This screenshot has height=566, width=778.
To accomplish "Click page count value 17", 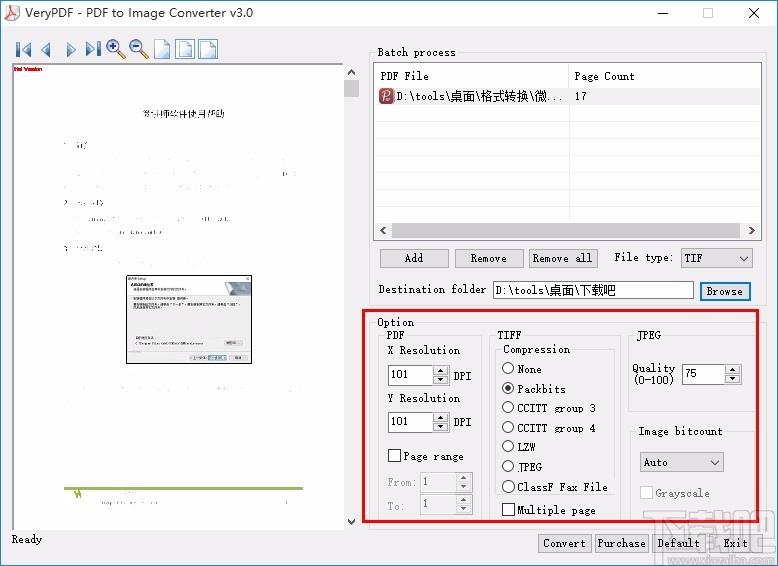I will point(581,96).
